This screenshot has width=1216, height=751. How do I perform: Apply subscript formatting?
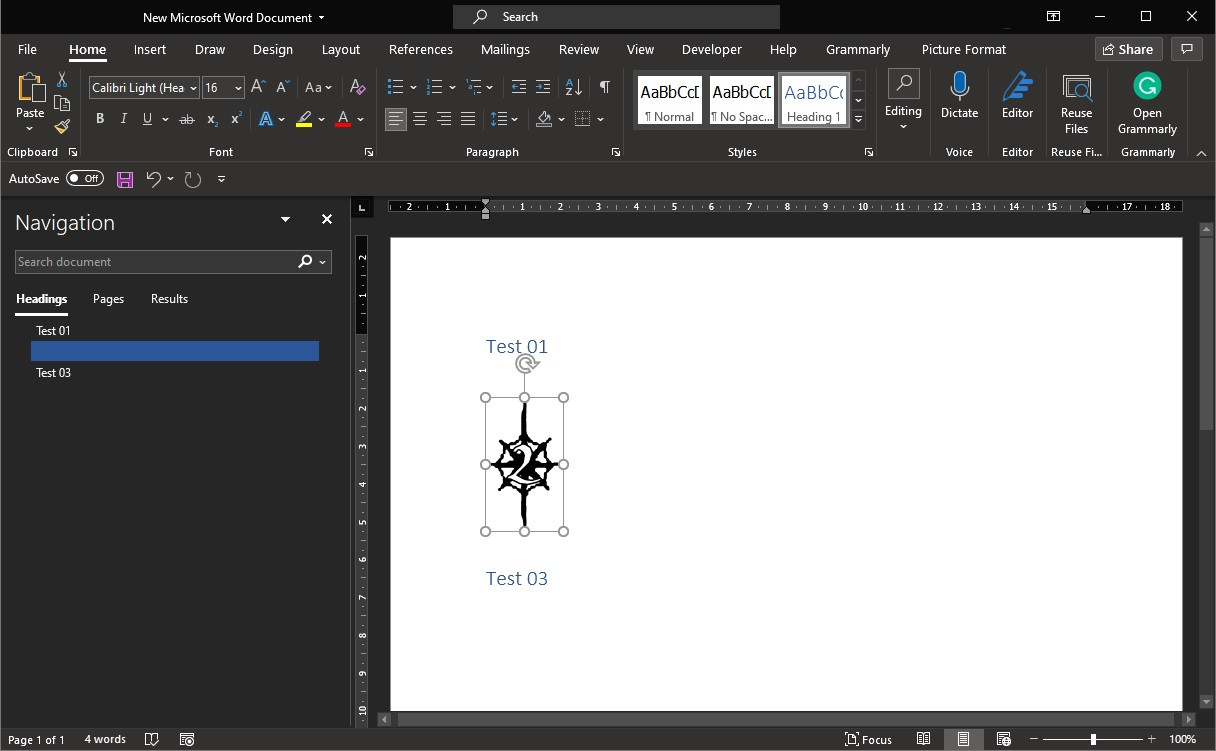212,119
